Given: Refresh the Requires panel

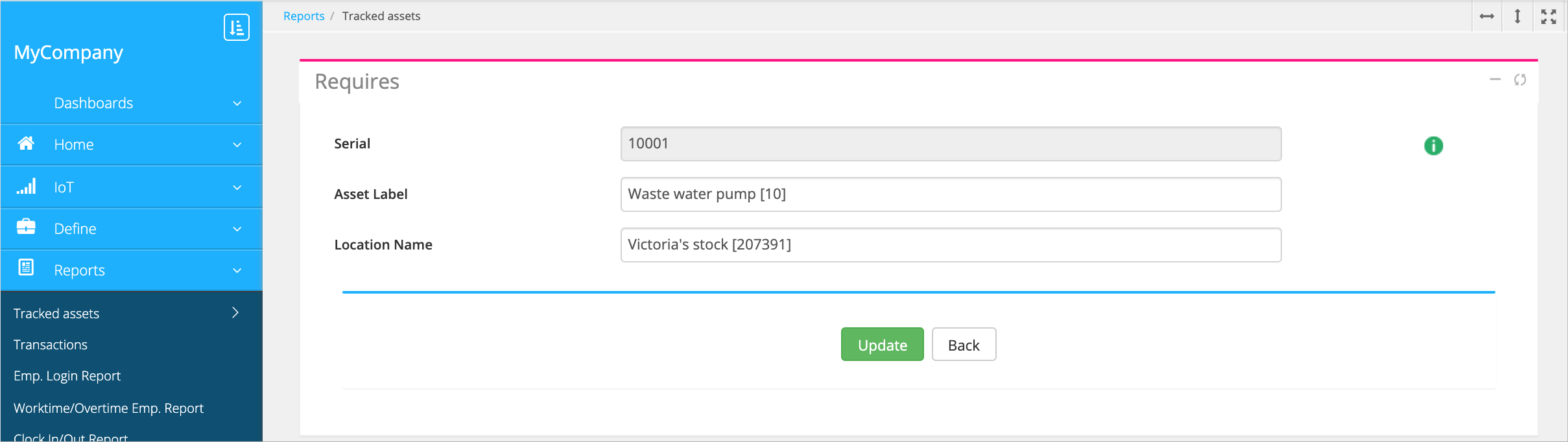Looking at the screenshot, I should pyautogui.click(x=1520, y=80).
